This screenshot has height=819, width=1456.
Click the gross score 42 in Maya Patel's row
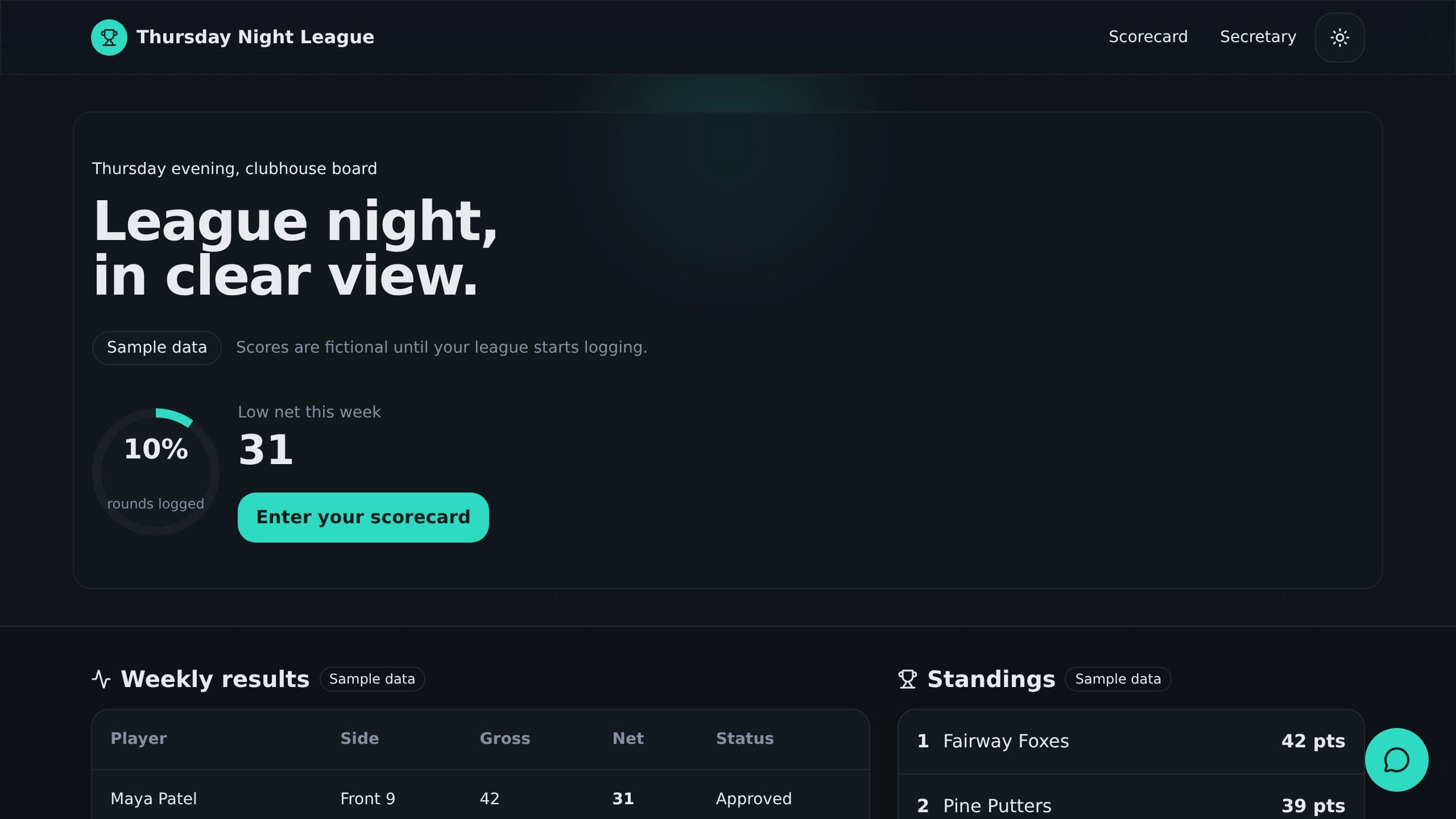pos(489,799)
